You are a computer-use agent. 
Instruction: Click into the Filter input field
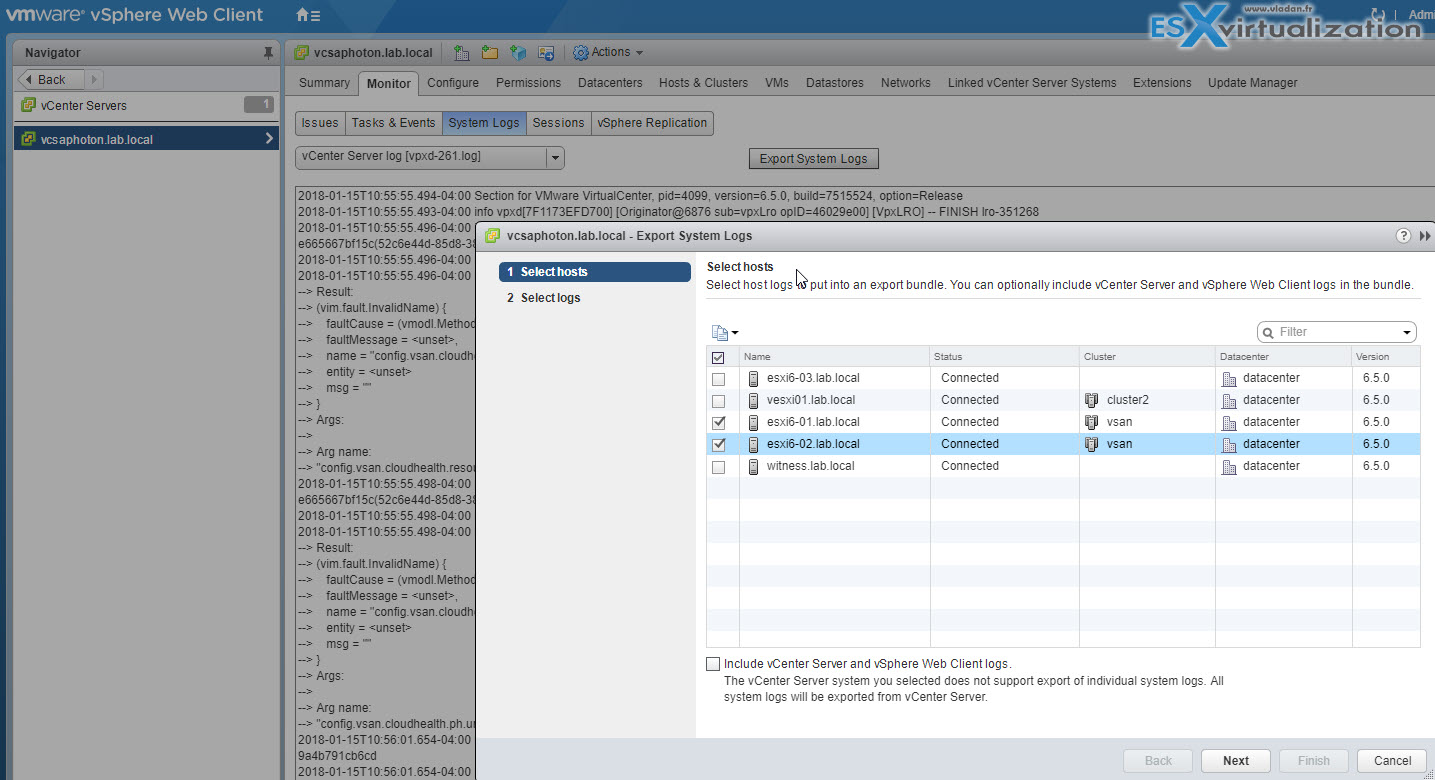[1337, 332]
